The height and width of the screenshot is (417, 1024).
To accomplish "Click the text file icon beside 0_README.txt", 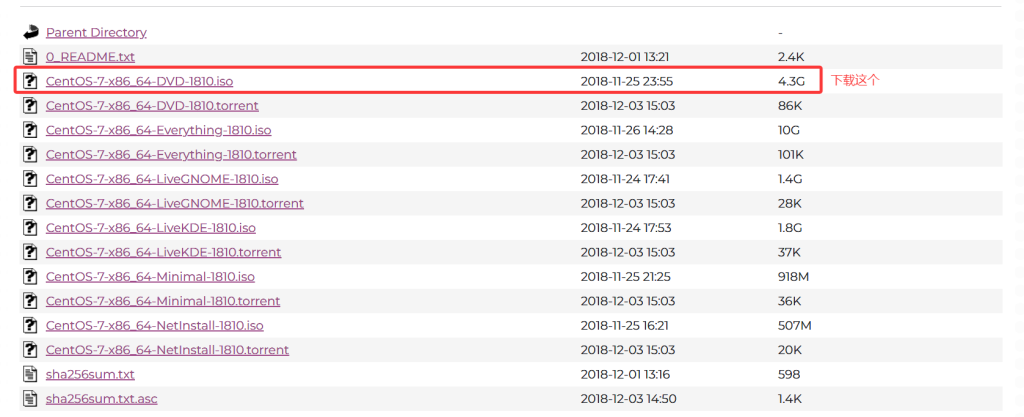I will tap(30, 57).
